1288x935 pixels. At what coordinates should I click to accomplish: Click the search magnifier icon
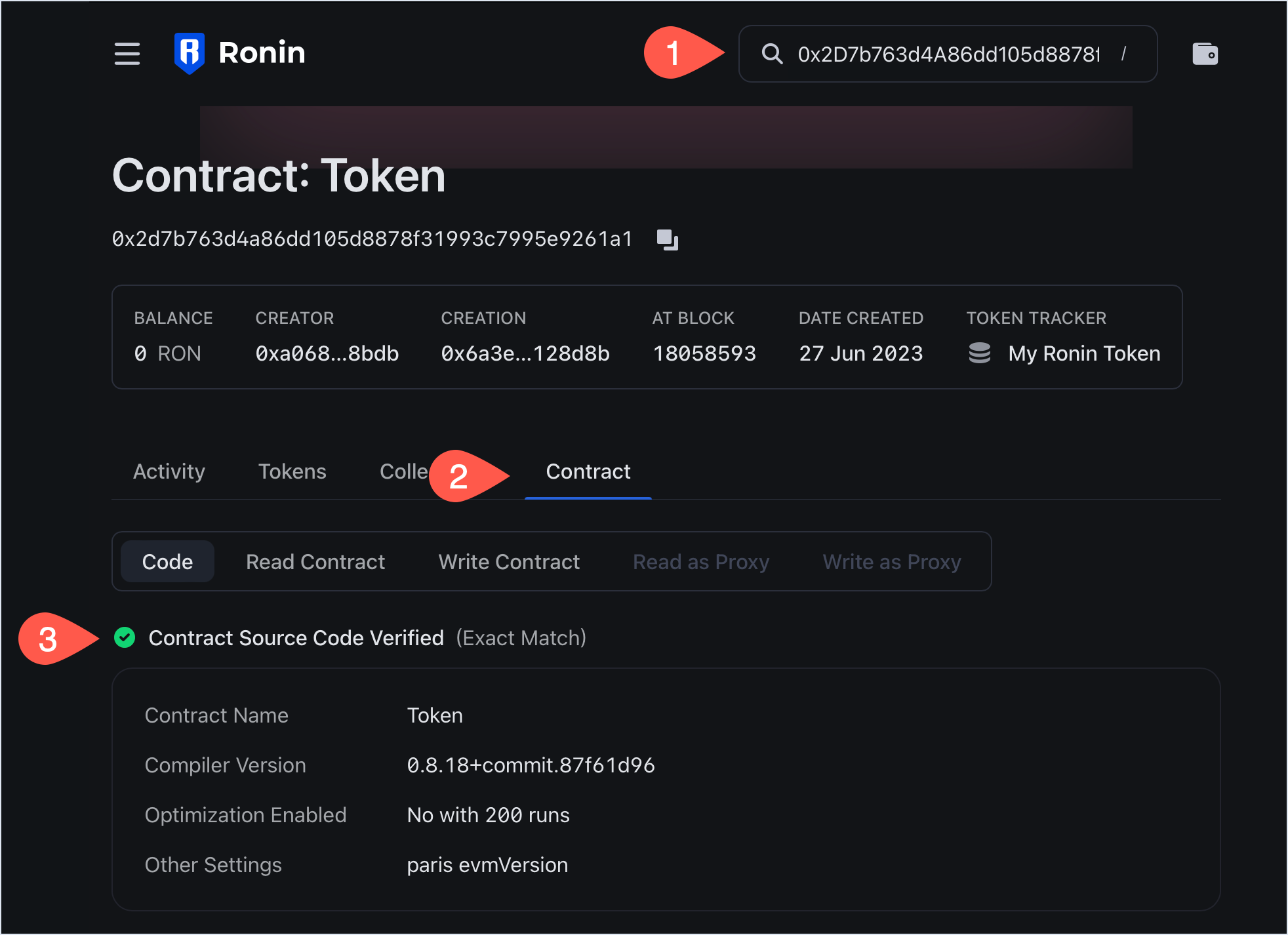click(x=772, y=54)
